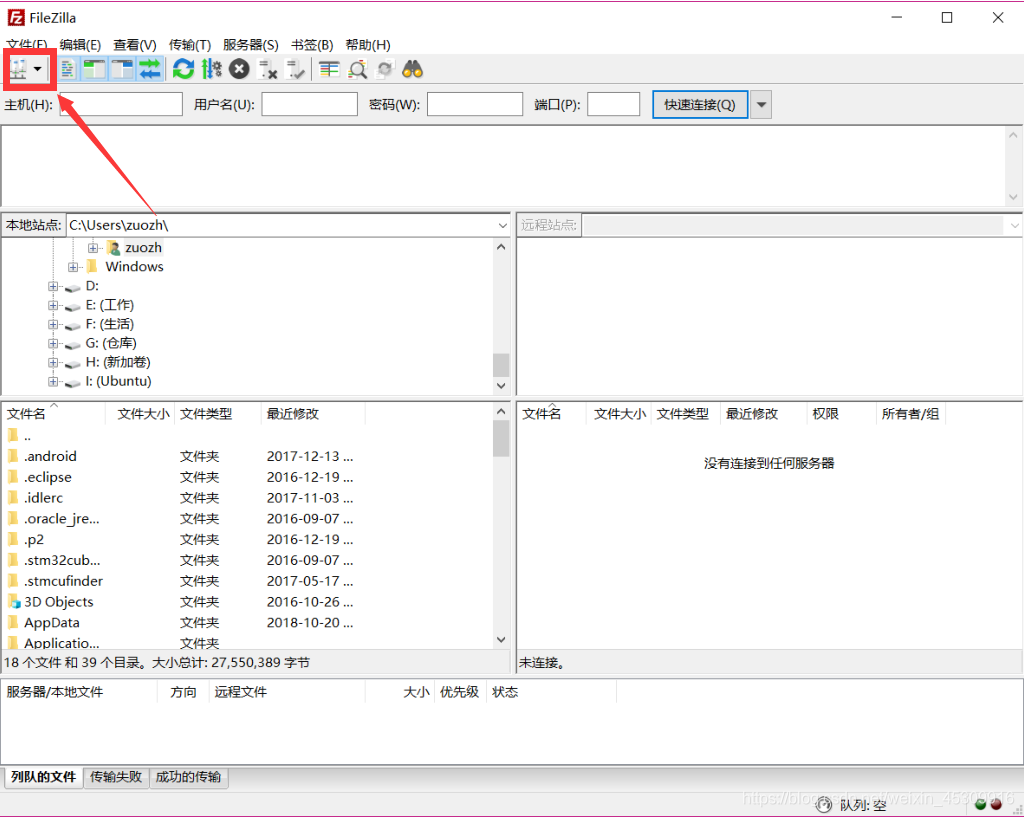Image resolution: width=1024 pixels, height=817 pixels.
Task: Select .idlerc folder
Action: (43, 498)
